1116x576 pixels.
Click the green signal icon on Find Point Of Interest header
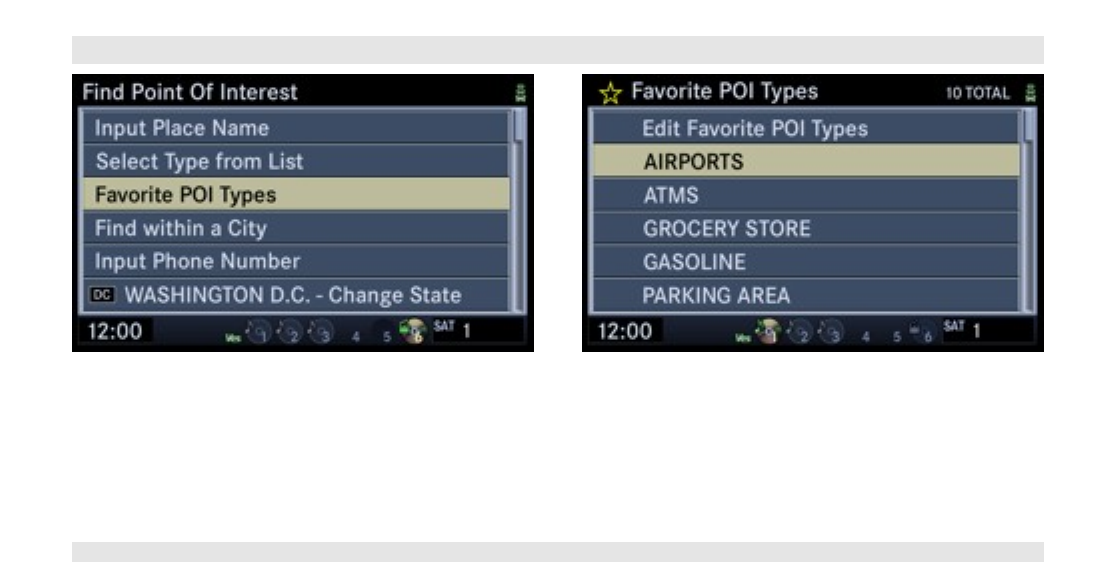pyautogui.click(x=520, y=93)
